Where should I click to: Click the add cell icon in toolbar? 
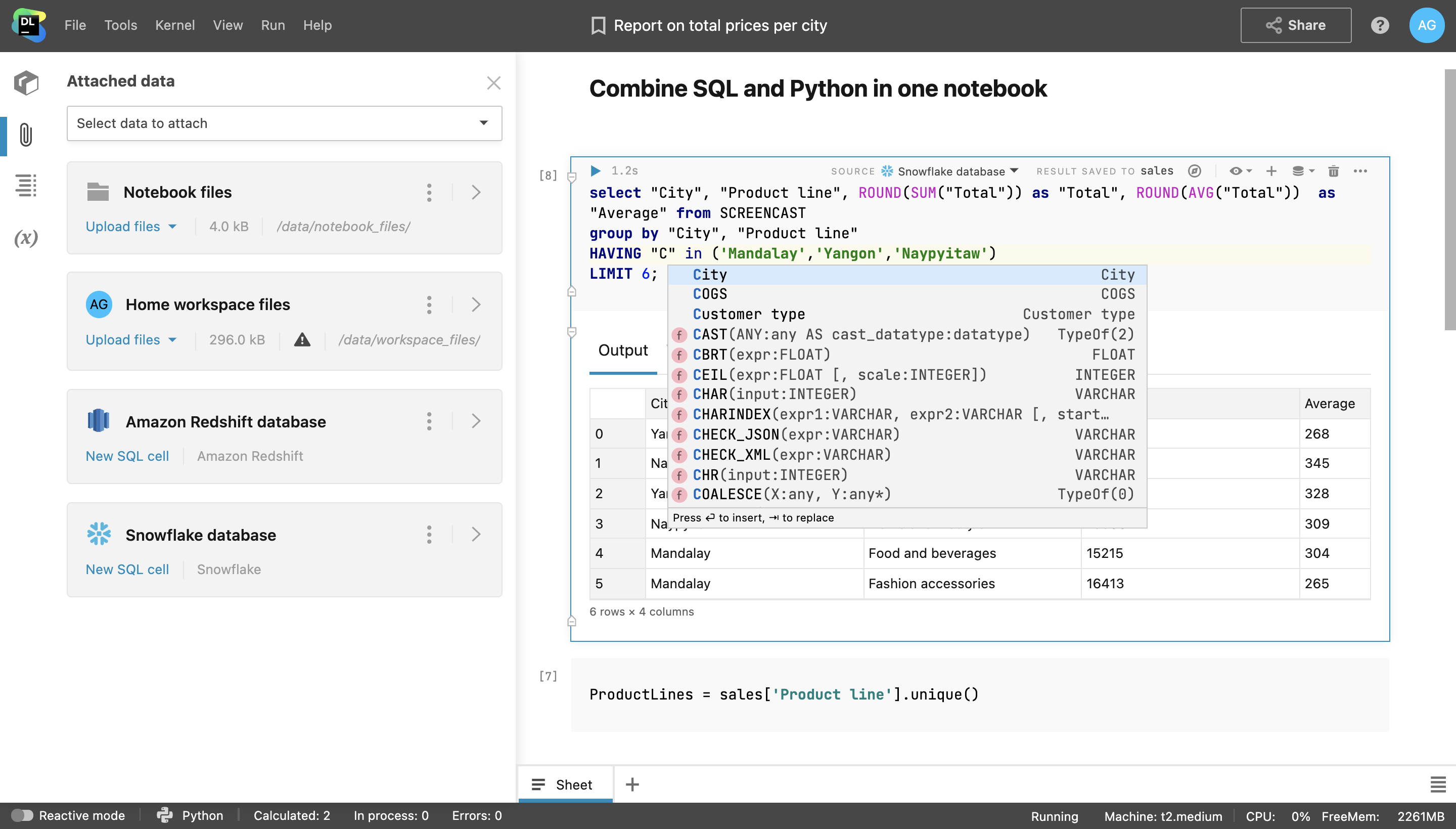coord(1271,170)
